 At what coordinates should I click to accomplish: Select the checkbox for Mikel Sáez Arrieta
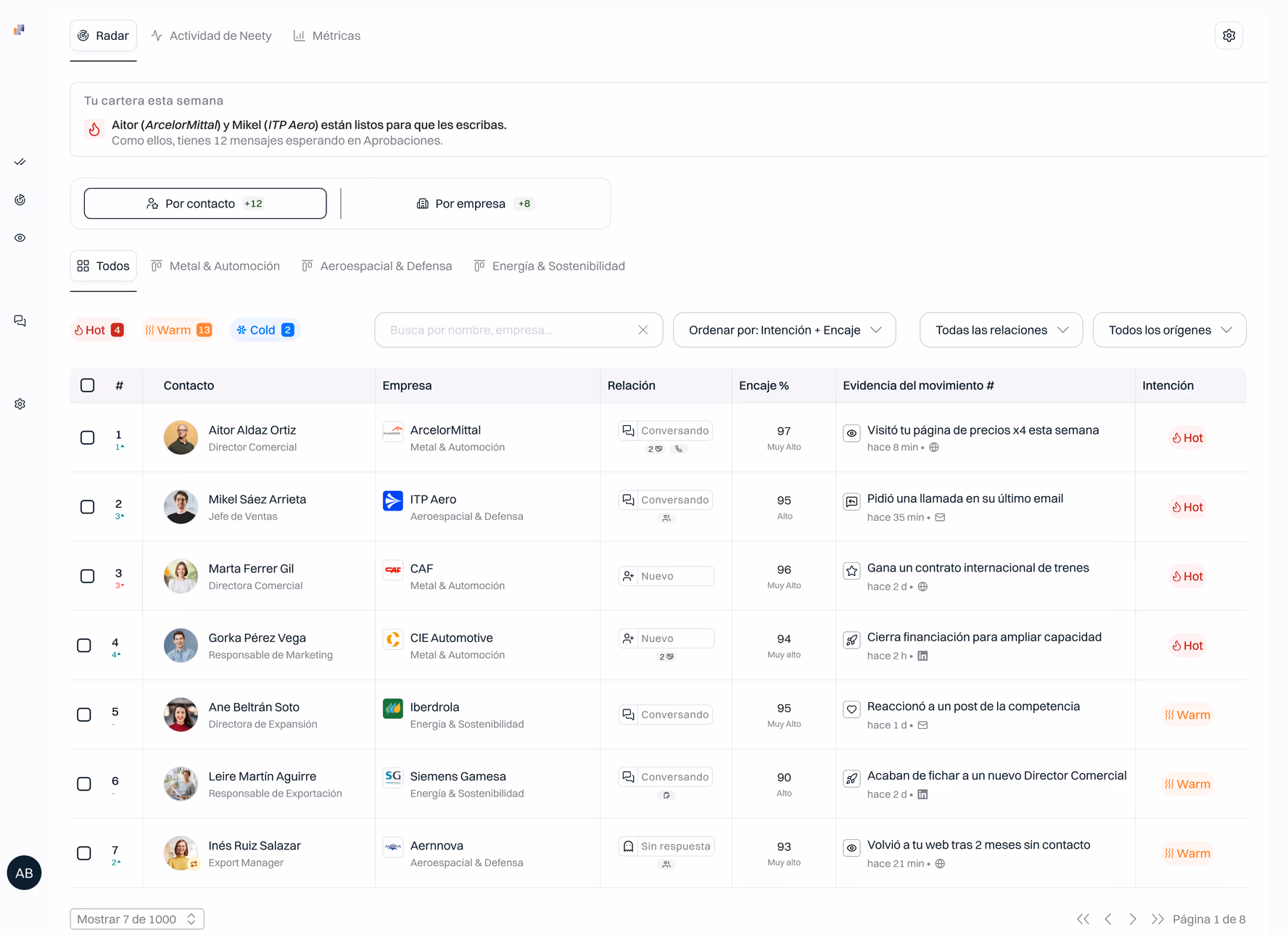coord(87,507)
